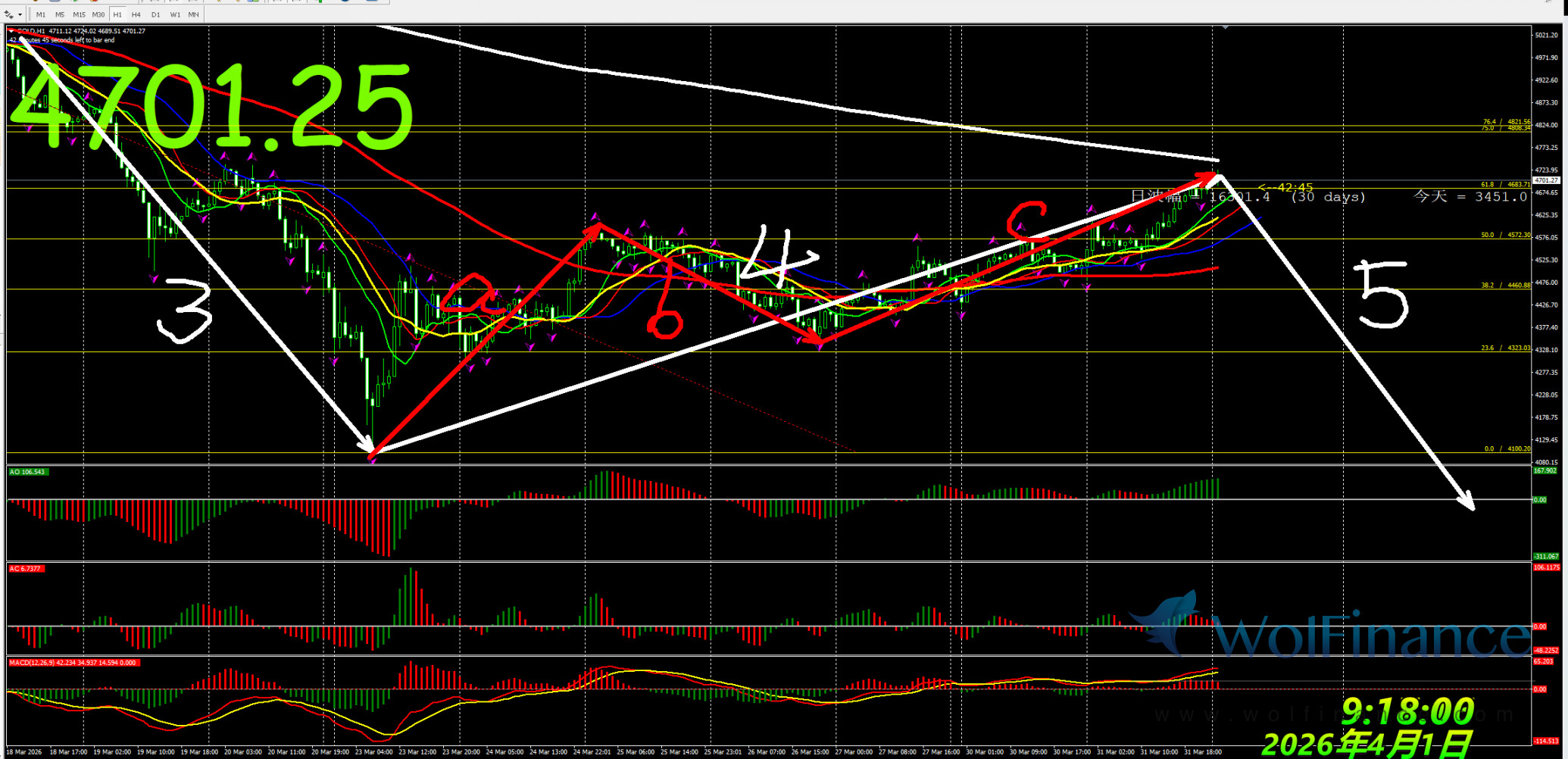Expand the GOLD,H1 chart title triangle
The width and height of the screenshot is (1568, 759).
[x=11, y=31]
